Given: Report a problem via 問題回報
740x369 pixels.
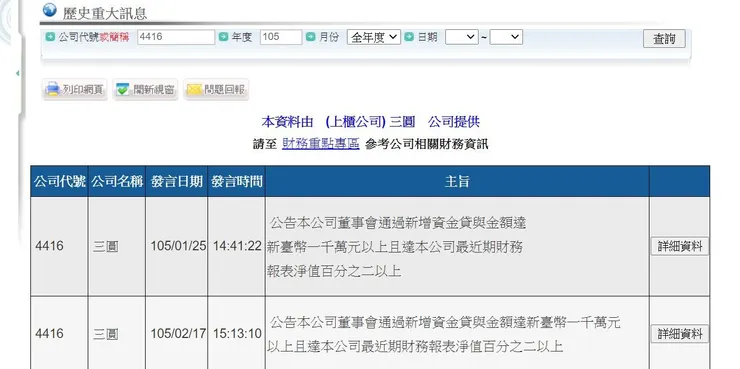Looking at the screenshot, I should pos(216,89).
